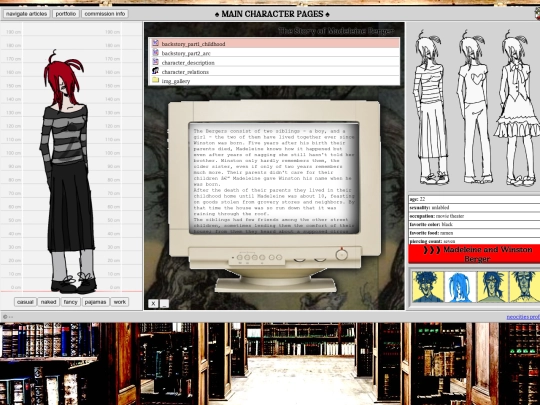Viewport: 540px width, 405px height.
Task: Switch the outfit to fancy
Action: click(x=71, y=302)
